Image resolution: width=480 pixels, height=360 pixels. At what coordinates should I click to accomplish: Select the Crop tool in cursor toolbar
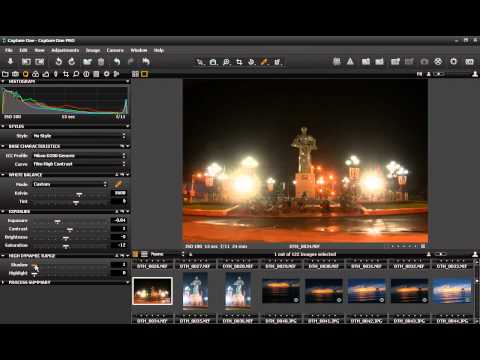239,62
